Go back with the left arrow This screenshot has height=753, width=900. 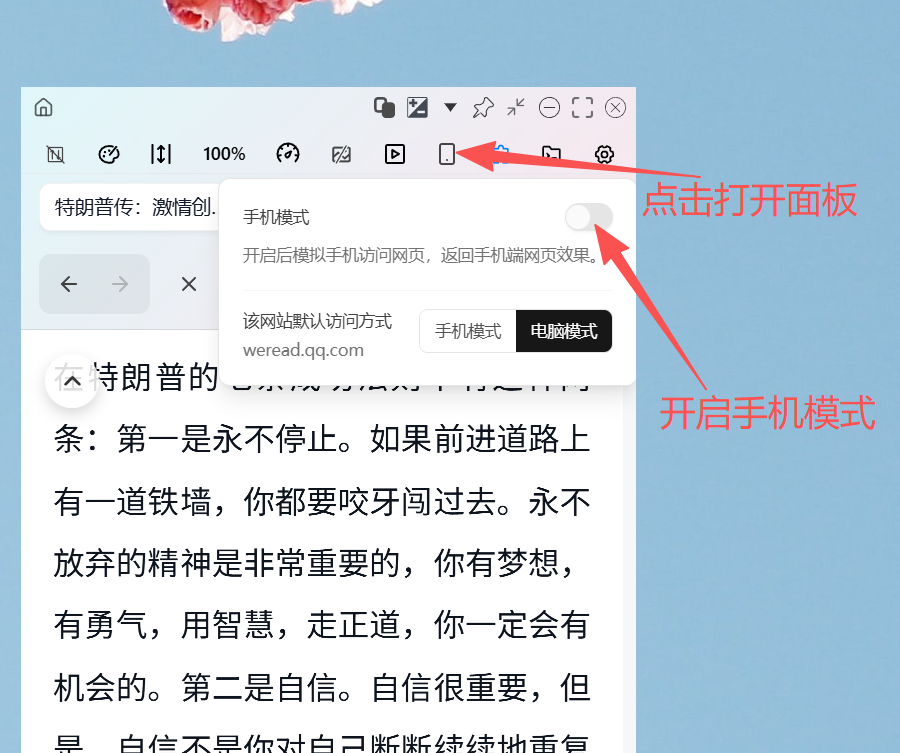pyautogui.click(x=69, y=284)
